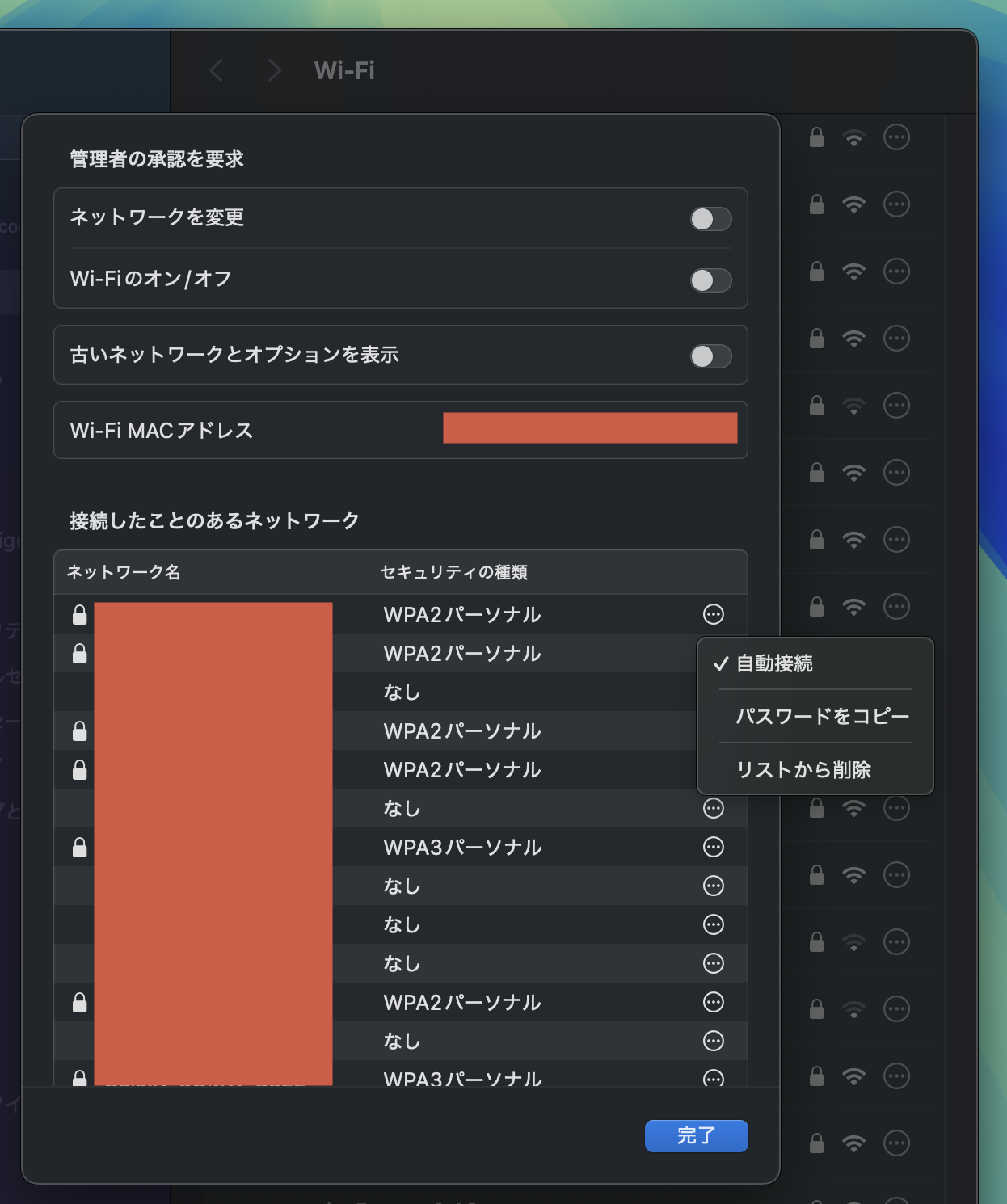Click the ellipsis icon on the first WPA2パーソナル network
The height and width of the screenshot is (1204, 1007).
coord(714,614)
